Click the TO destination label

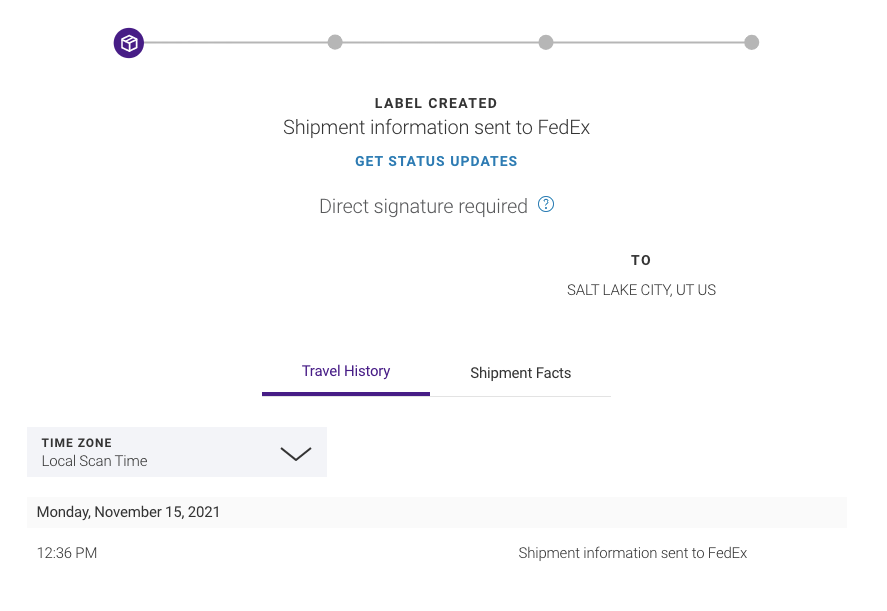click(x=641, y=260)
